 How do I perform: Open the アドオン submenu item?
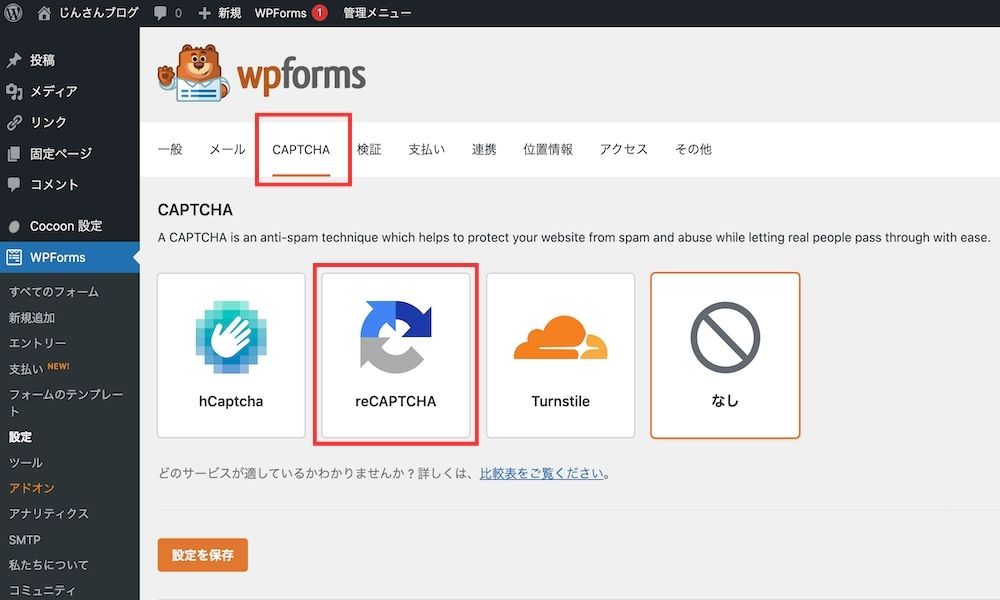pyautogui.click(x=32, y=488)
